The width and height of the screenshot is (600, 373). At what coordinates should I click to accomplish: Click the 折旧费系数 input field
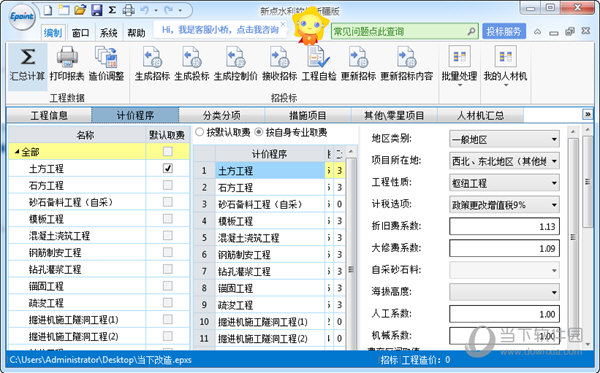click(x=504, y=226)
